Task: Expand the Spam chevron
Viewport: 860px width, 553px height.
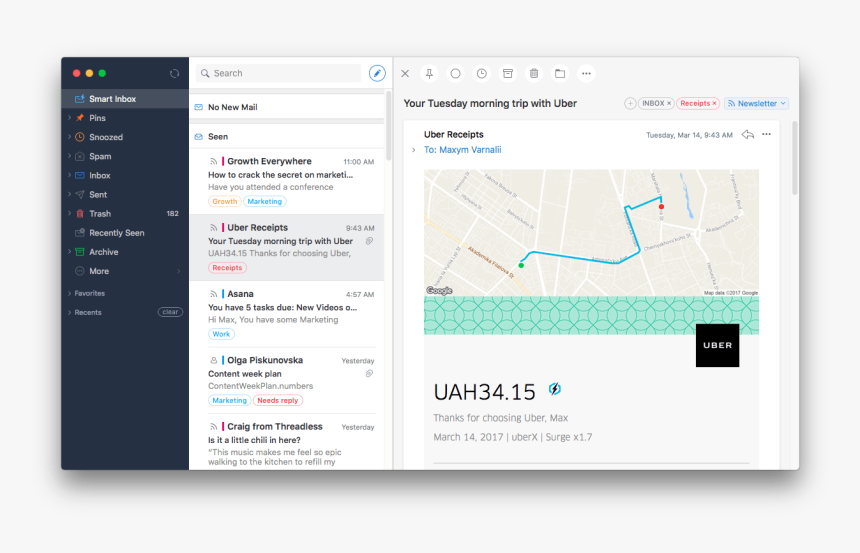Action: (x=69, y=156)
